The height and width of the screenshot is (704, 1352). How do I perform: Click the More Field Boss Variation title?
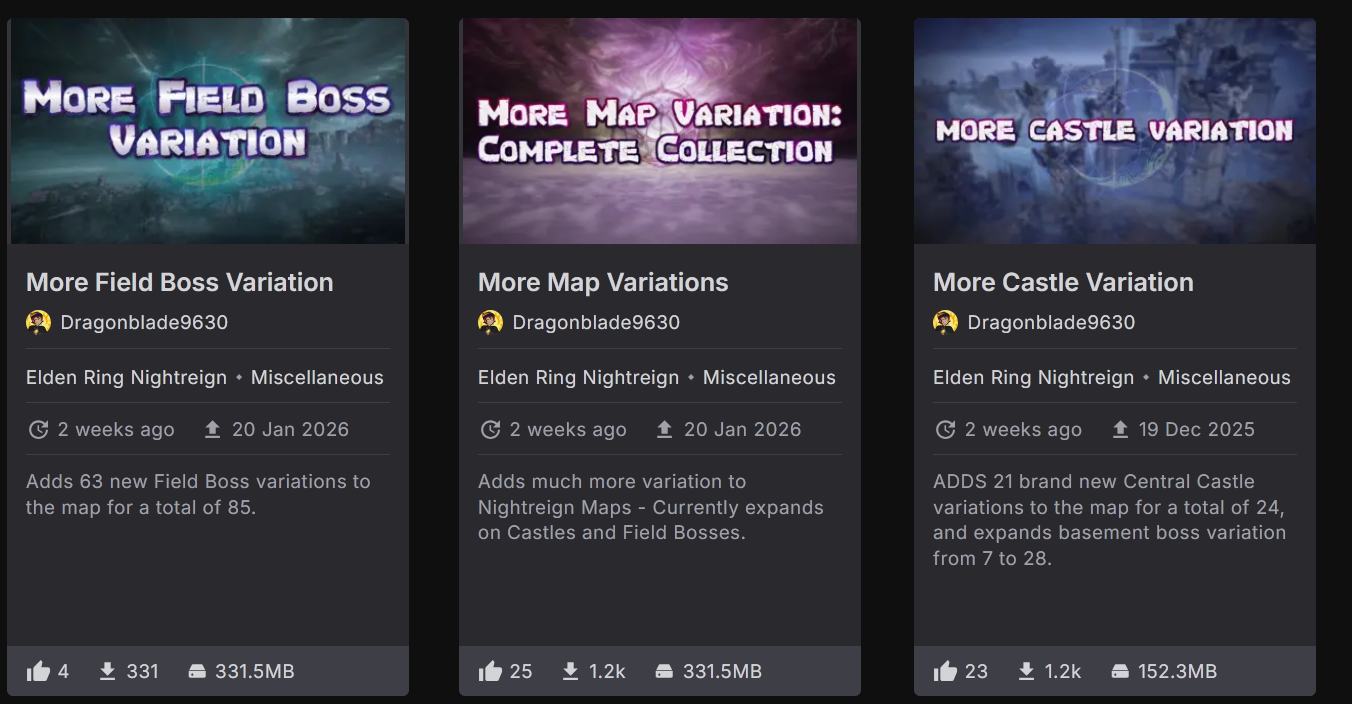(179, 282)
